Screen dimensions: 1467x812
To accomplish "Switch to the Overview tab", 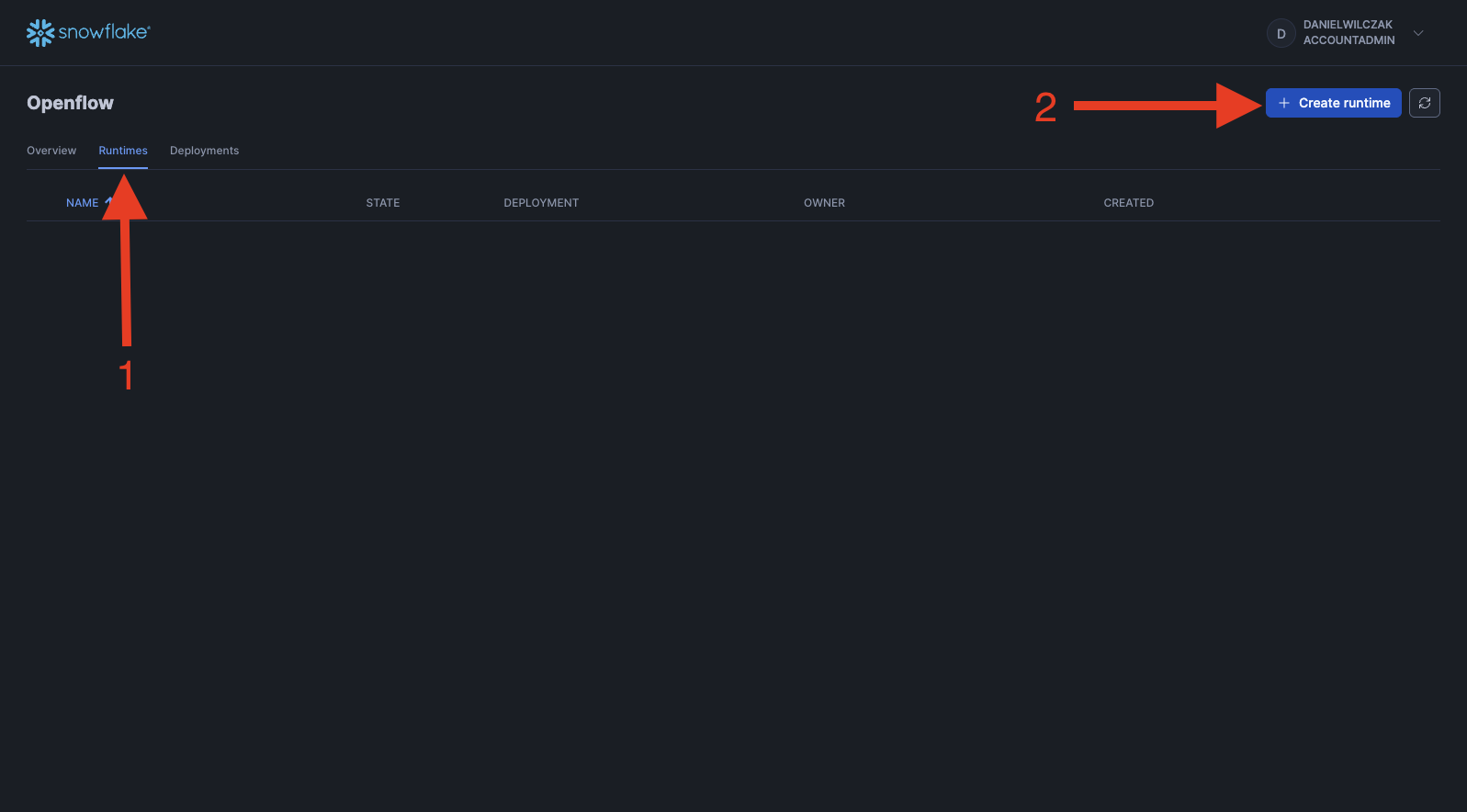I will pyautogui.click(x=51, y=151).
